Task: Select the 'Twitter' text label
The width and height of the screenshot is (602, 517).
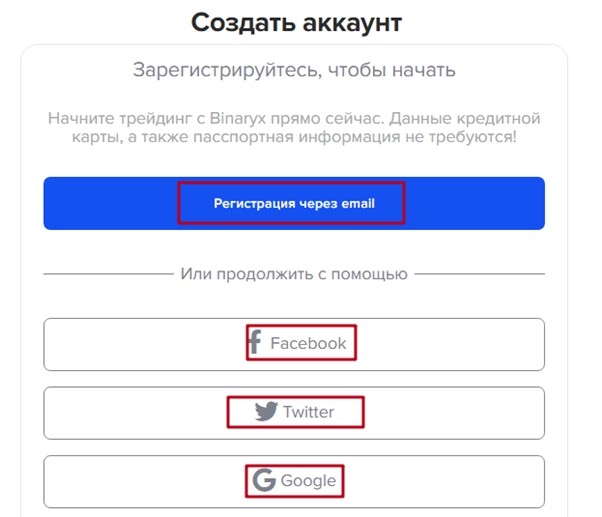Action: tap(309, 412)
